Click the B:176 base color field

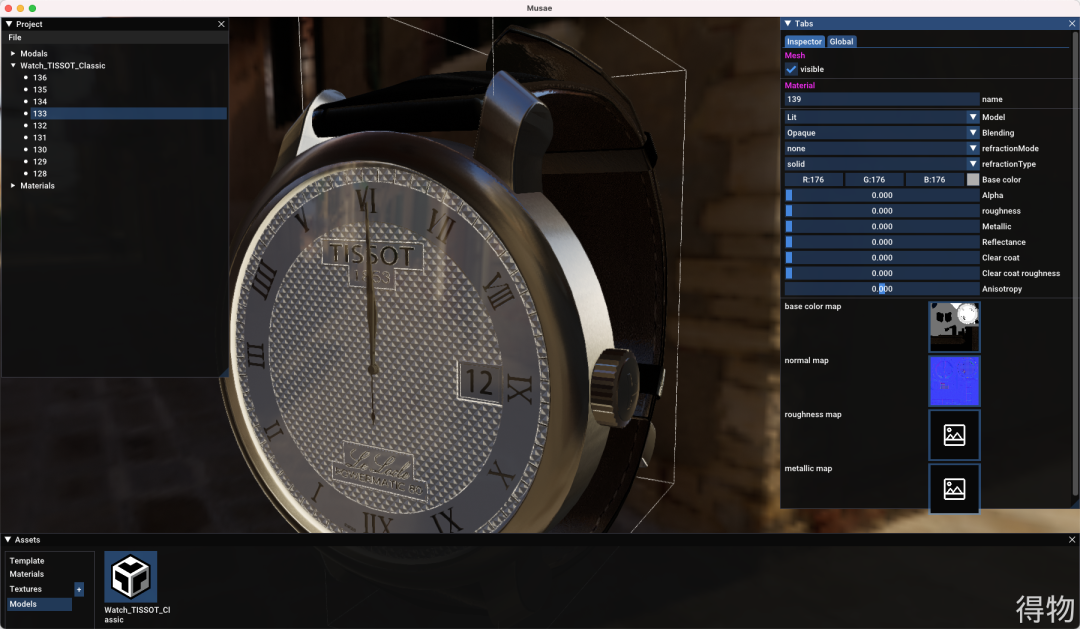point(935,180)
